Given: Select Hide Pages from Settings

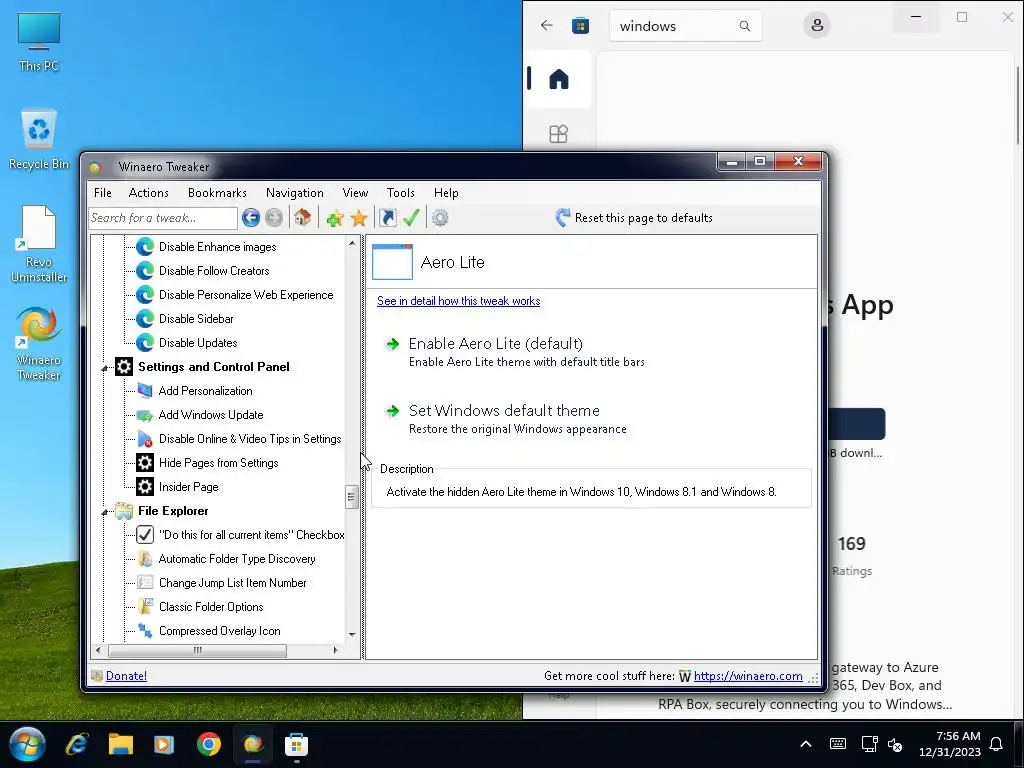Looking at the screenshot, I should [219, 463].
